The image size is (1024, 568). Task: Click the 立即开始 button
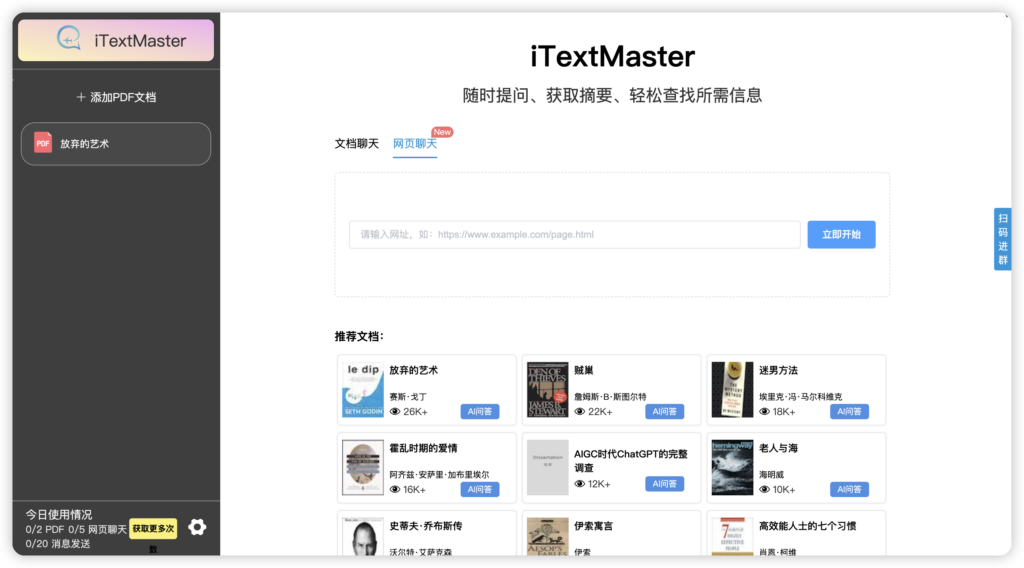(x=841, y=234)
